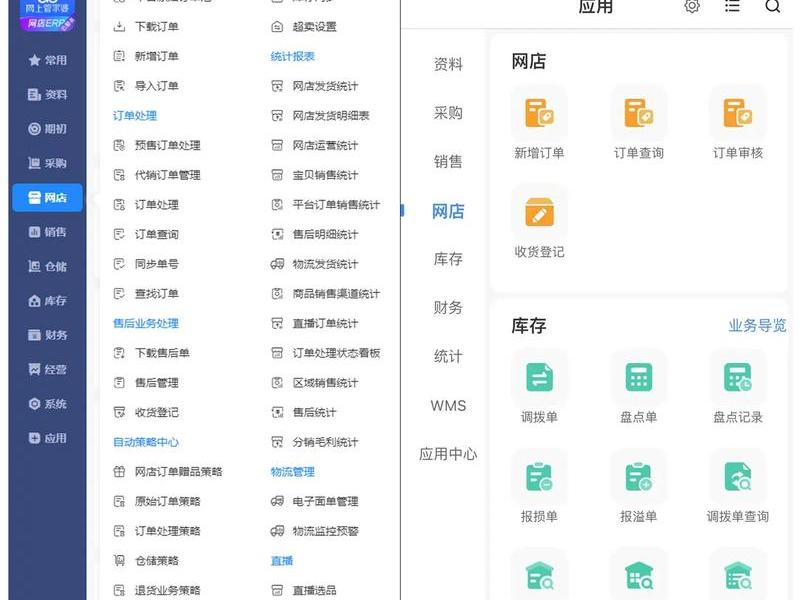The height and width of the screenshot is (600, 800).
Task: Open 盘点单 inventory icon
Action: coord(638,377)
